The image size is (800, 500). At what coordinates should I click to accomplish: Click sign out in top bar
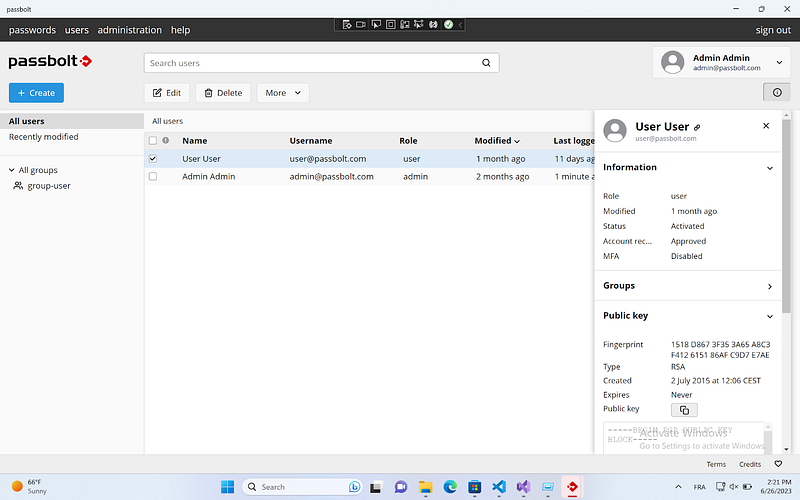[773, 30]
